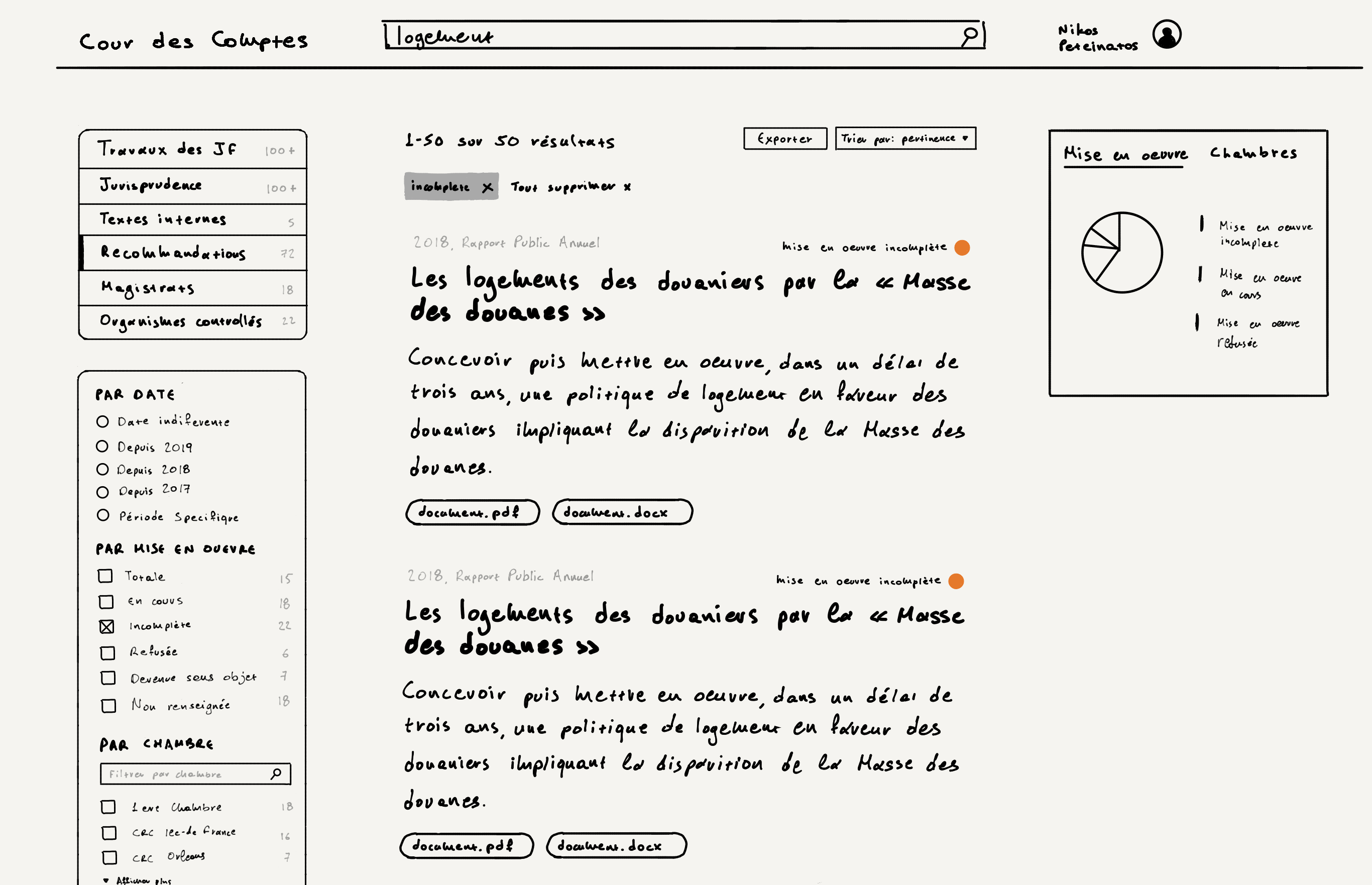Open the 'Trier par: pertinence' dropdown

point(905,139)
